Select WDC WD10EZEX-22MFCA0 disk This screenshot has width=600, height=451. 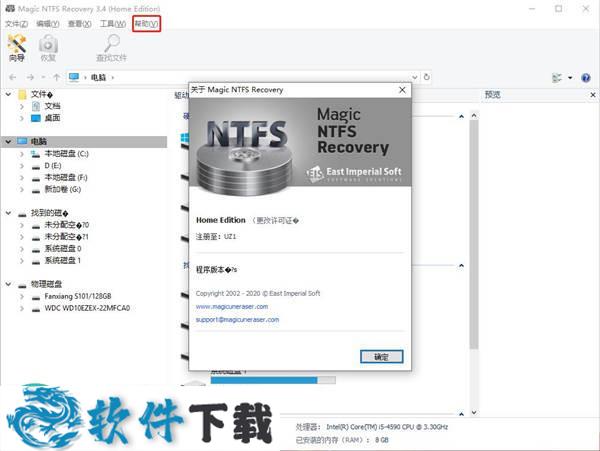87,308
